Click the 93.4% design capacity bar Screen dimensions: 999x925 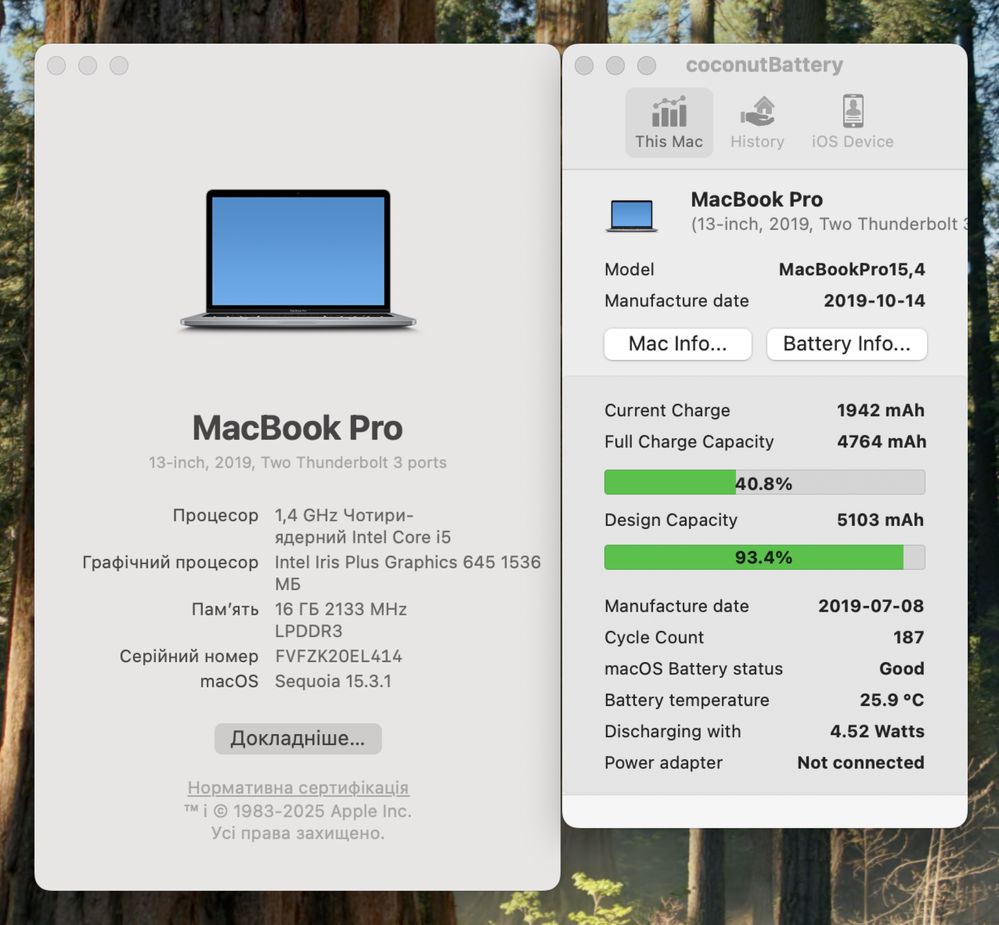point(765,557)
